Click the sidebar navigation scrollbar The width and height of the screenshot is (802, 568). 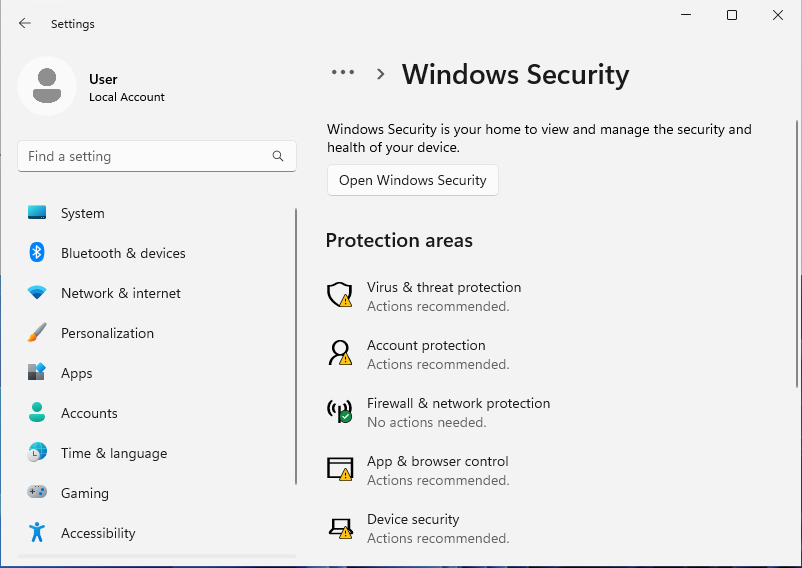(x=296, y=346)
